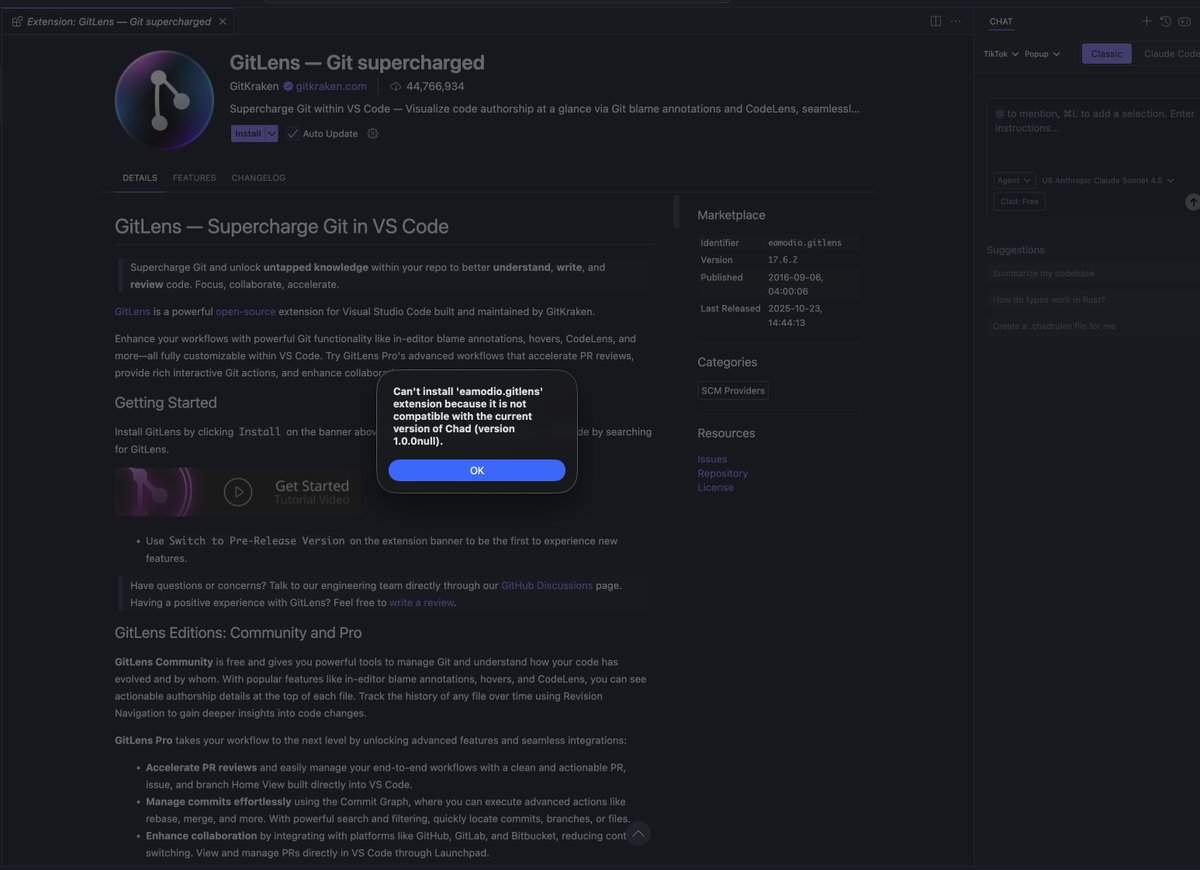The image size is (1200, 870).
Task: Click 'Getting Started' readme heading
Action: [x=166, y=402]
